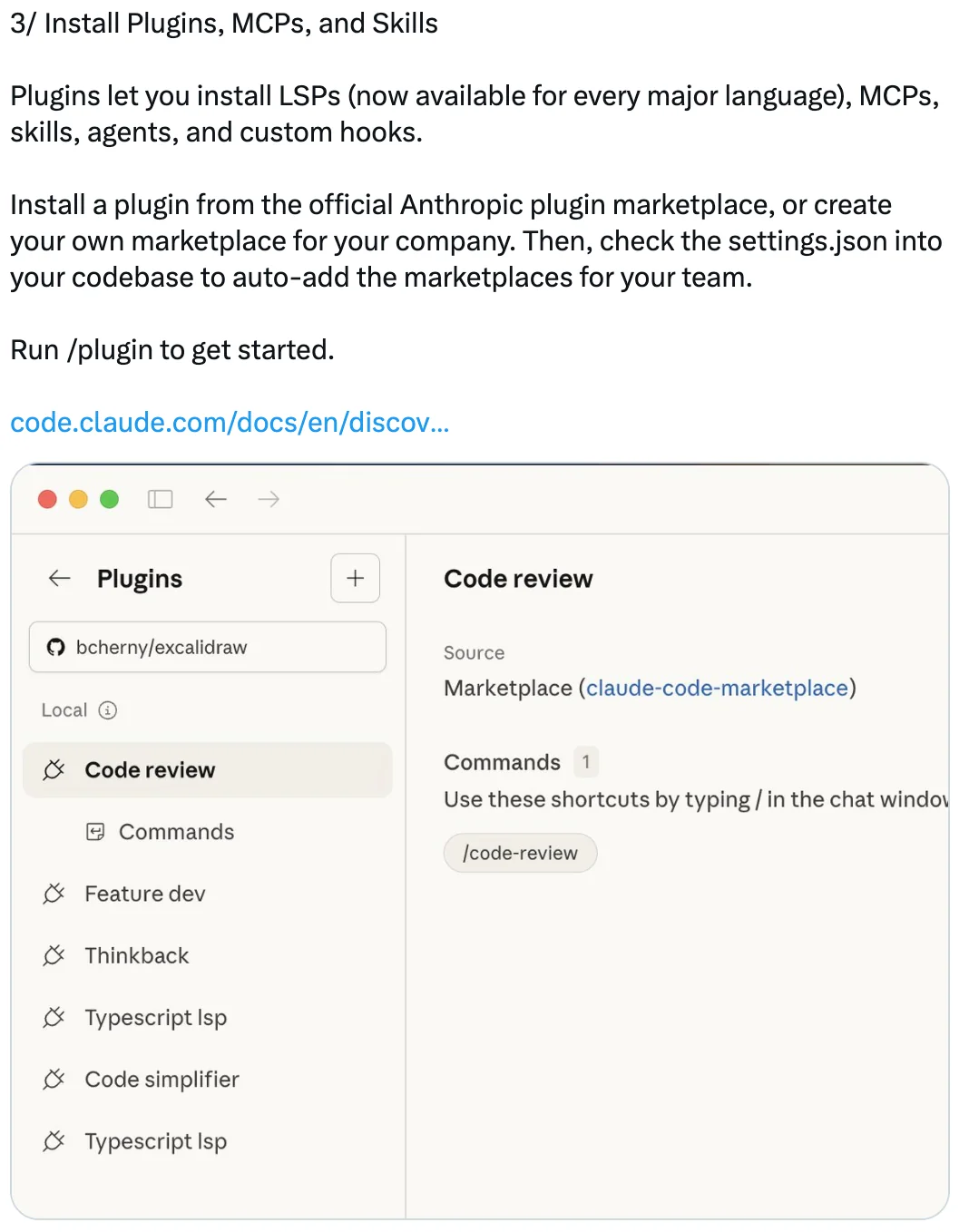Click the GitHub icon in the plugin search field

coord(55,647)
